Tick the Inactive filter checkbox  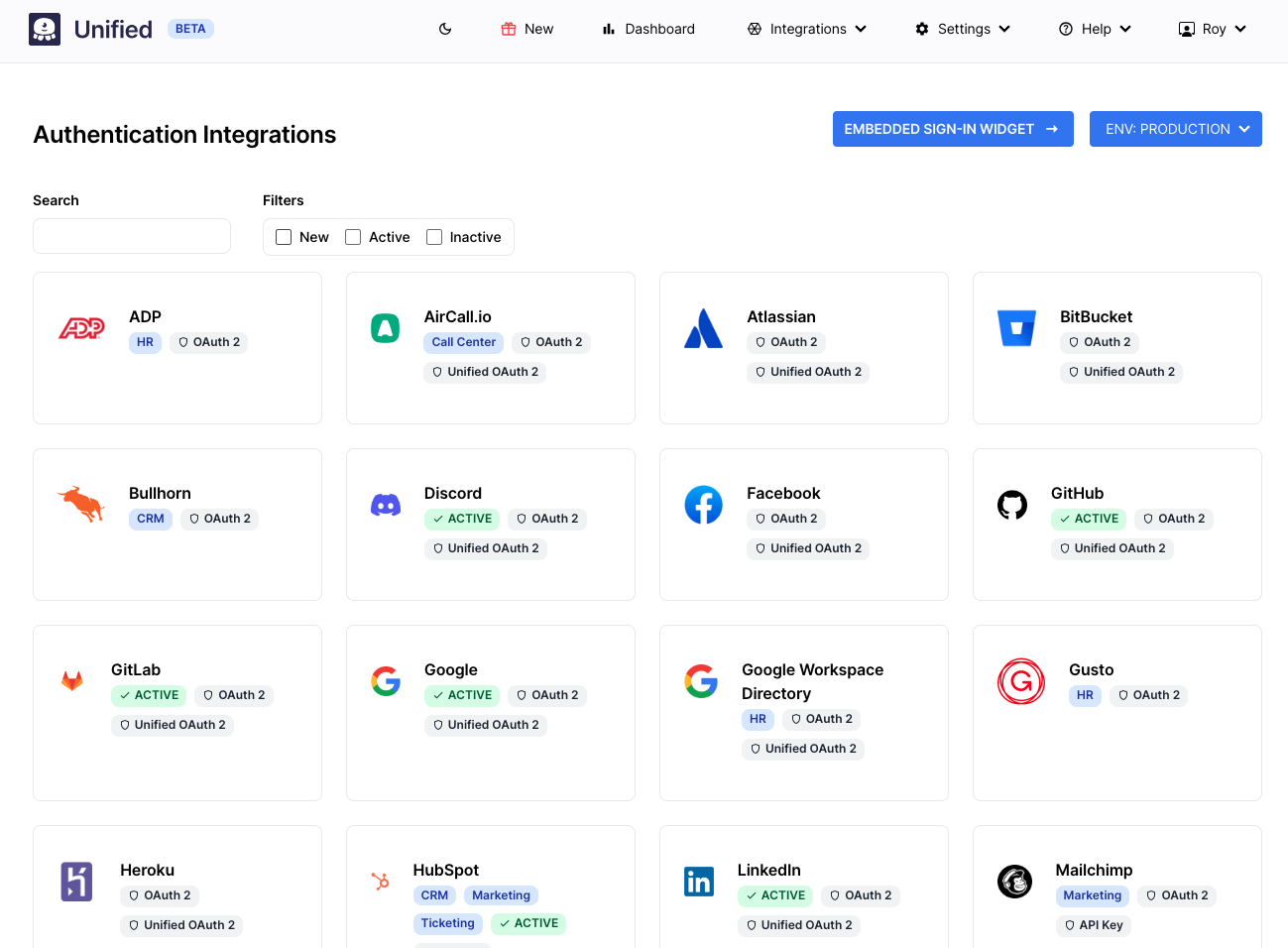coord(434,237)
